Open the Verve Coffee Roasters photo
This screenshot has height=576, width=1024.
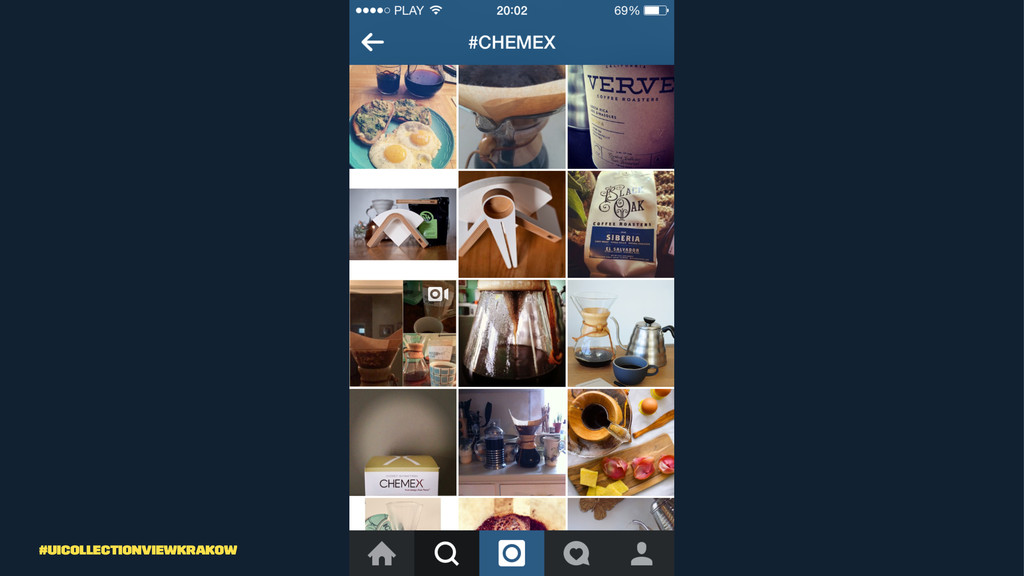tap(620, 117)
